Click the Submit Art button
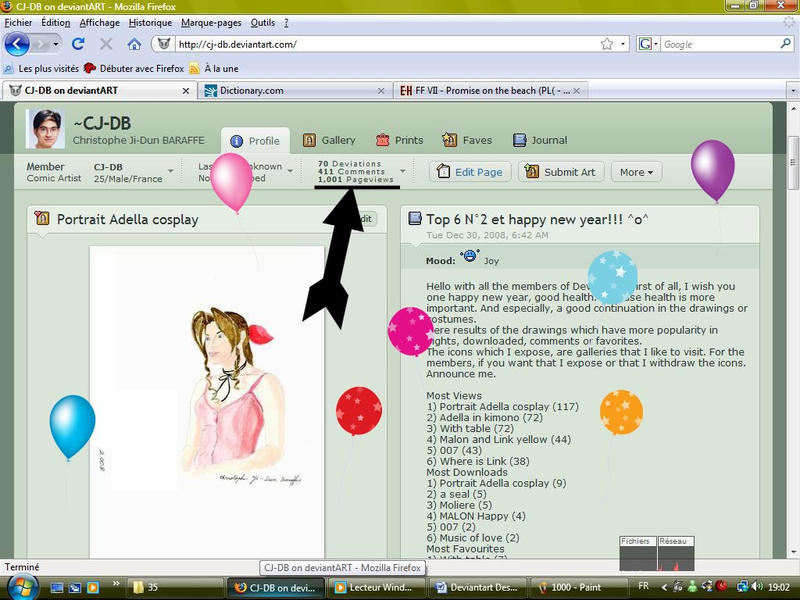 (561, 172)
